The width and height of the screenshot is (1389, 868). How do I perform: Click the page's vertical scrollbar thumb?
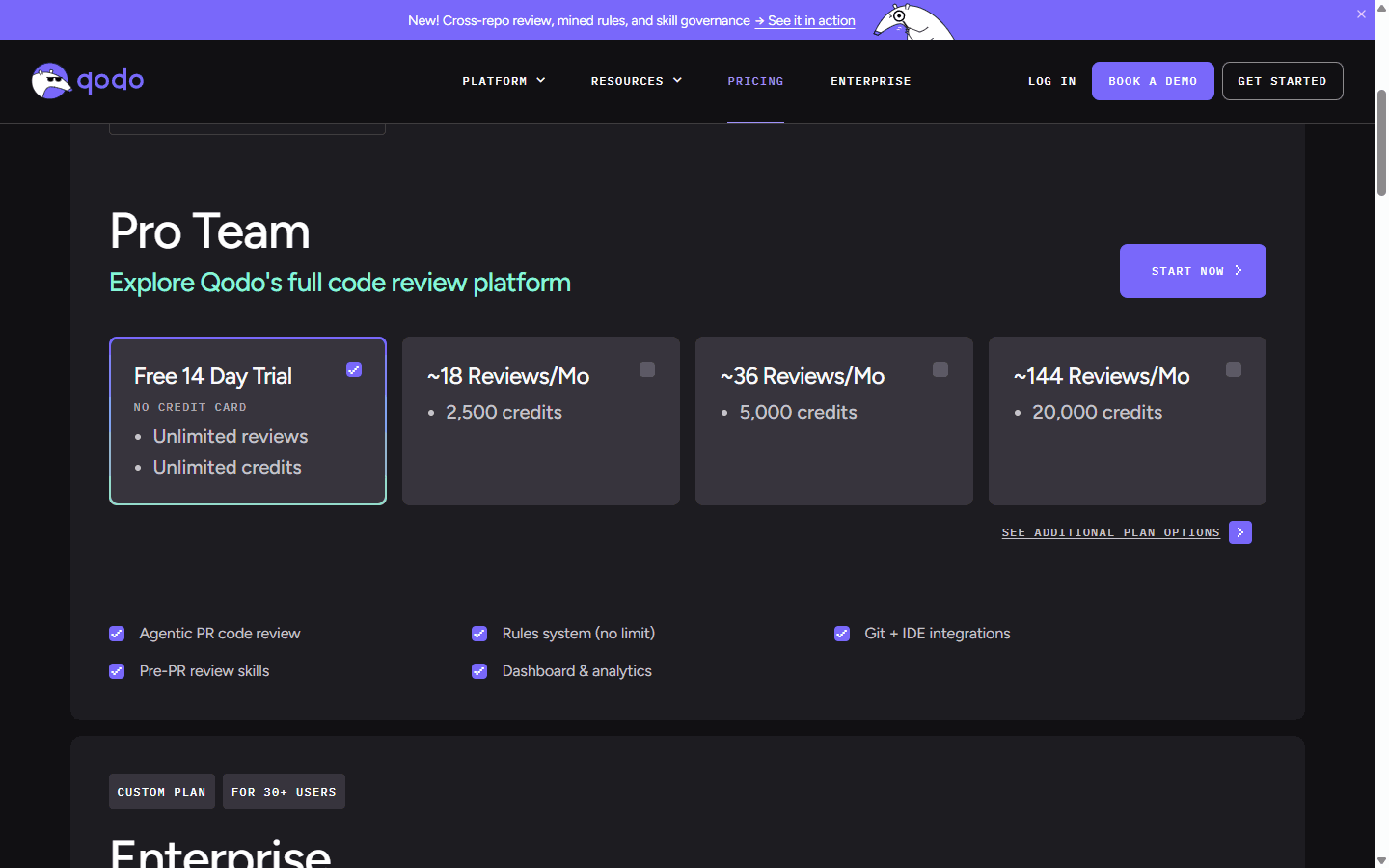tap(1381, 143)
